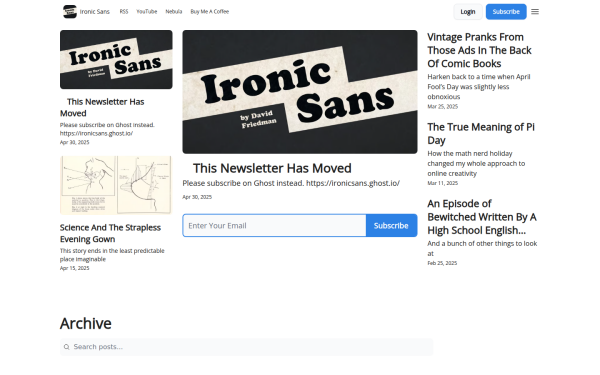Click the Apr 15, 2025 date

click(75, 268)
